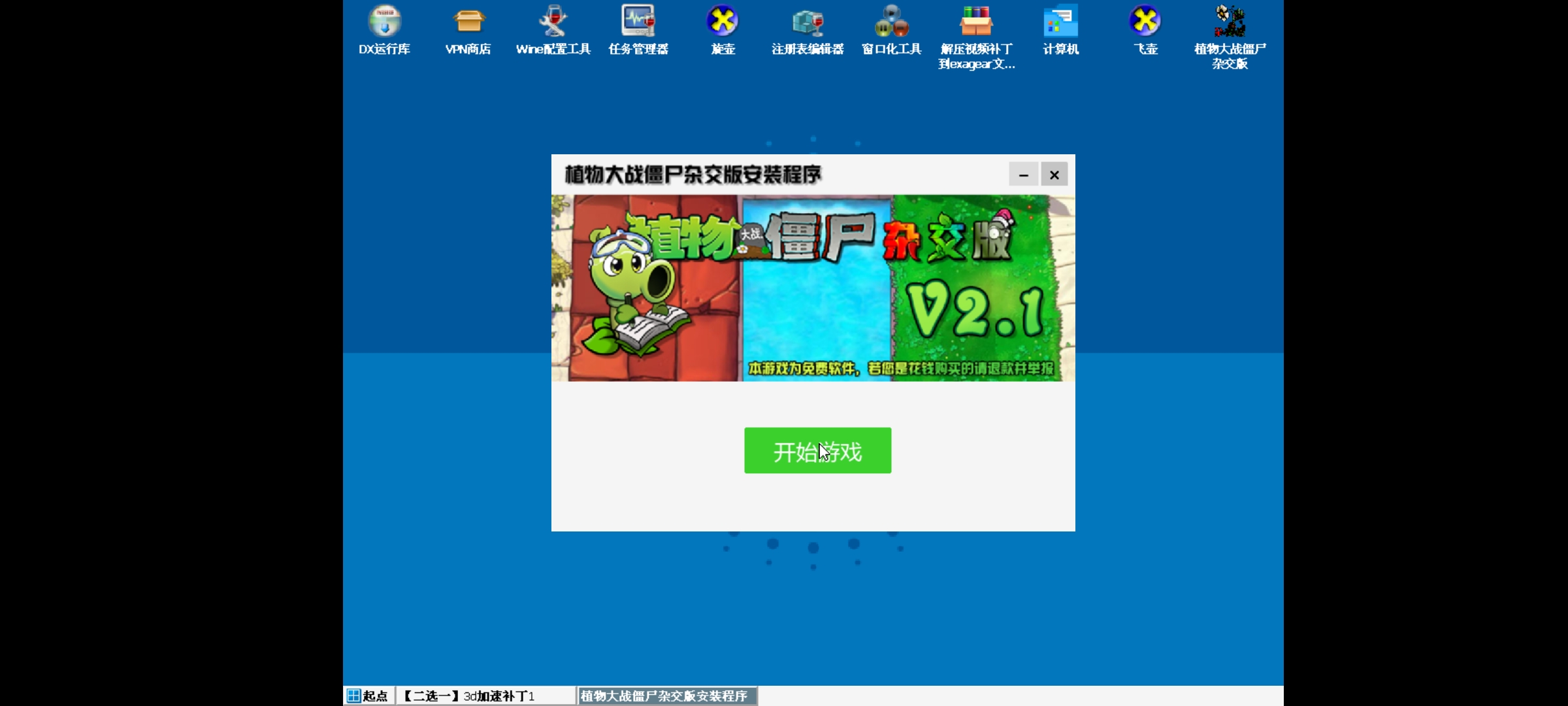Launch the 窗口化工具 desktop icon

click(x=891, y=22)
